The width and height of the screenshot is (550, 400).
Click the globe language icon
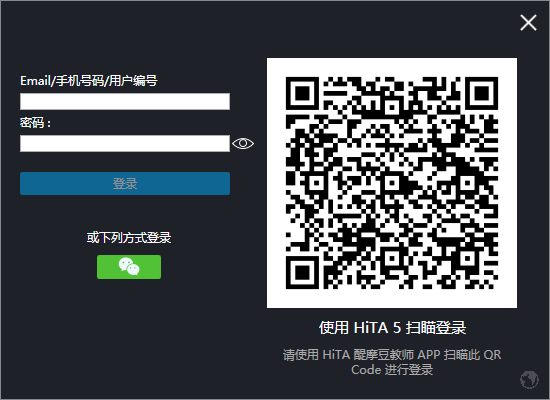coord(529,380)
